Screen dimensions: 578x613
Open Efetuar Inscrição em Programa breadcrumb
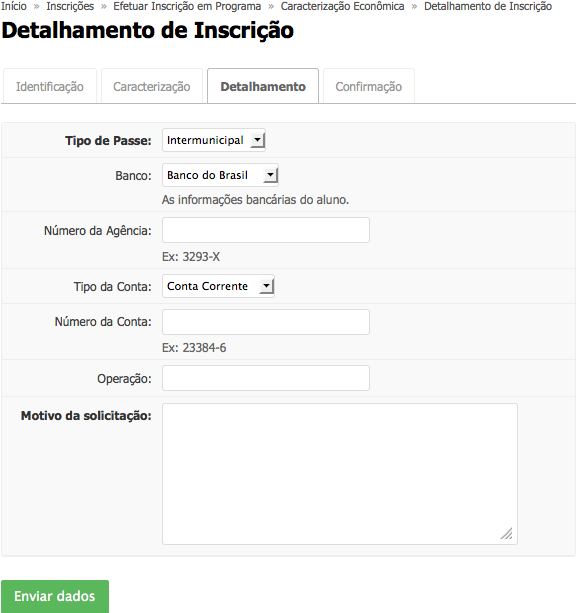coord(187,6)
